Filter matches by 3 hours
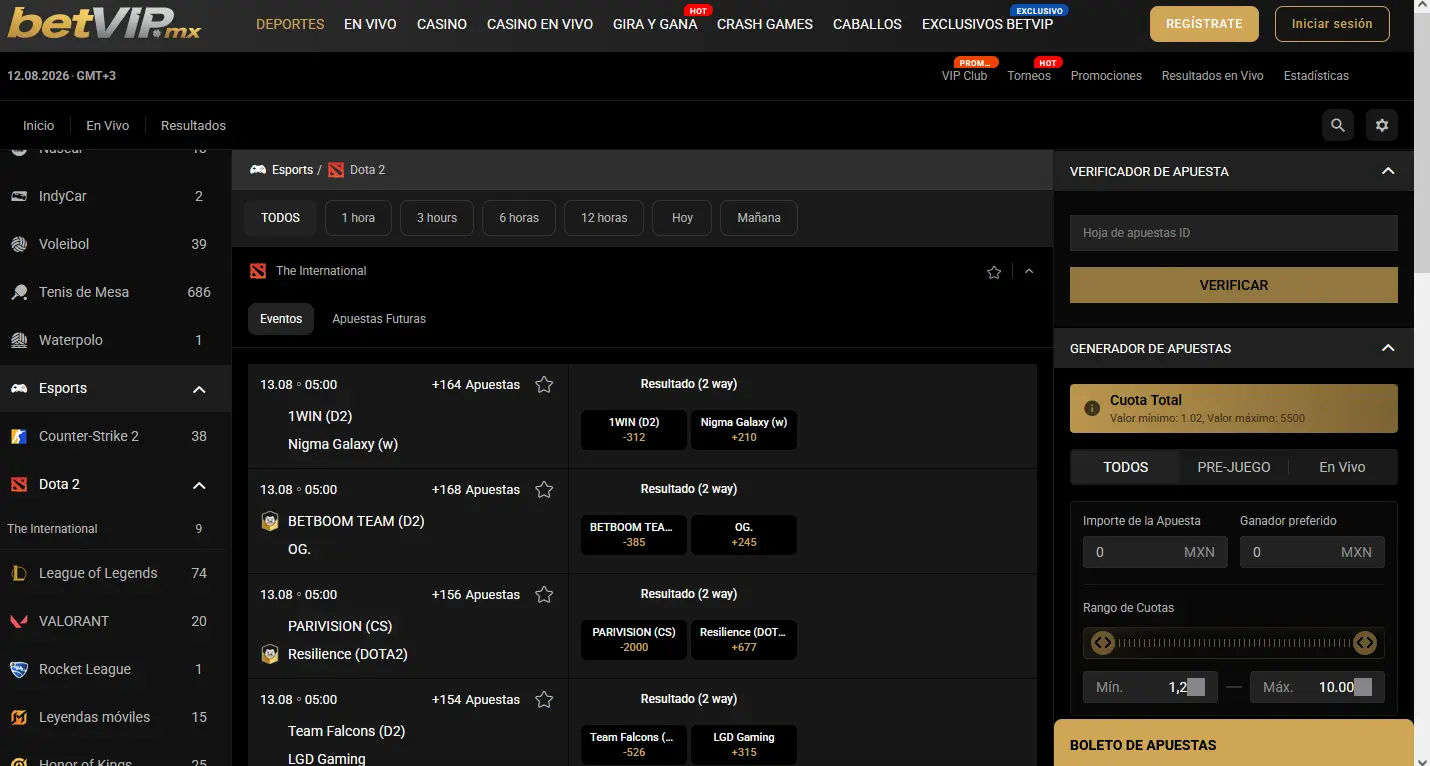This screenshot has height=766, width=1430. click(x=437, y=218)
